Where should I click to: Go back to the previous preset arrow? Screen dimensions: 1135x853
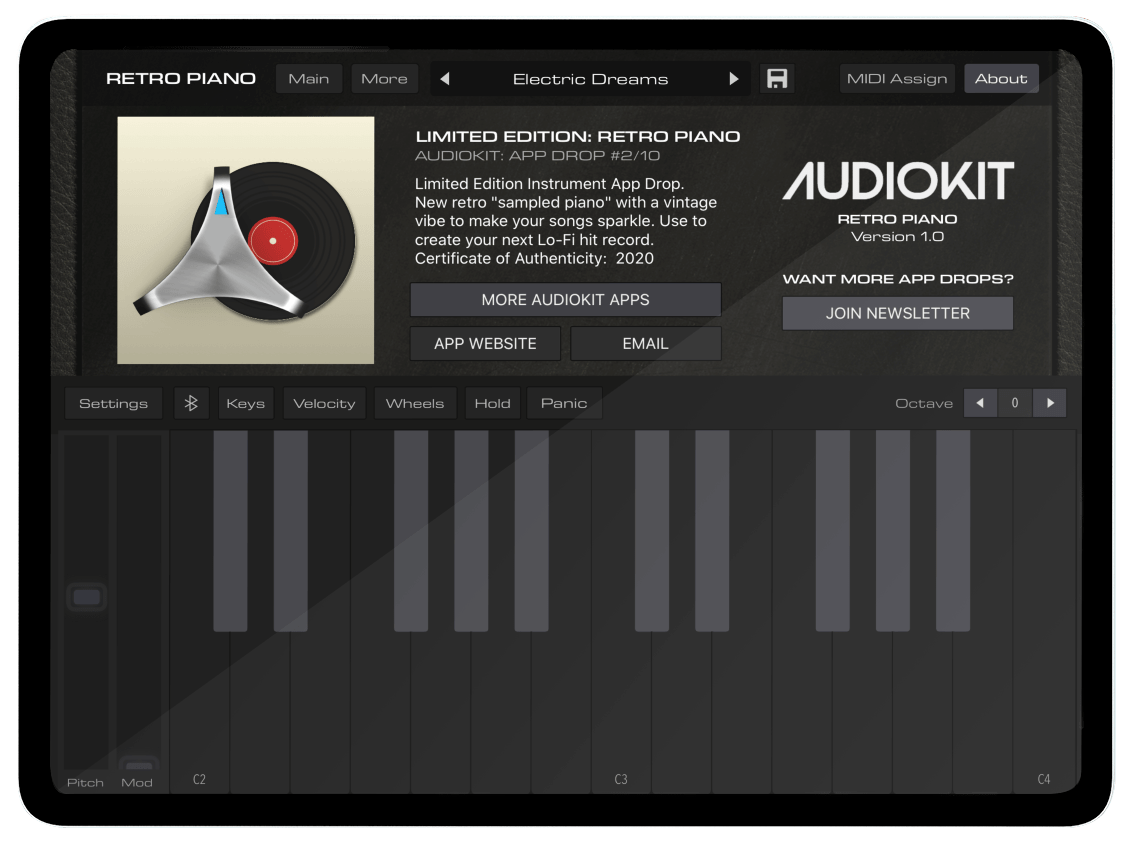coord(443,78)
